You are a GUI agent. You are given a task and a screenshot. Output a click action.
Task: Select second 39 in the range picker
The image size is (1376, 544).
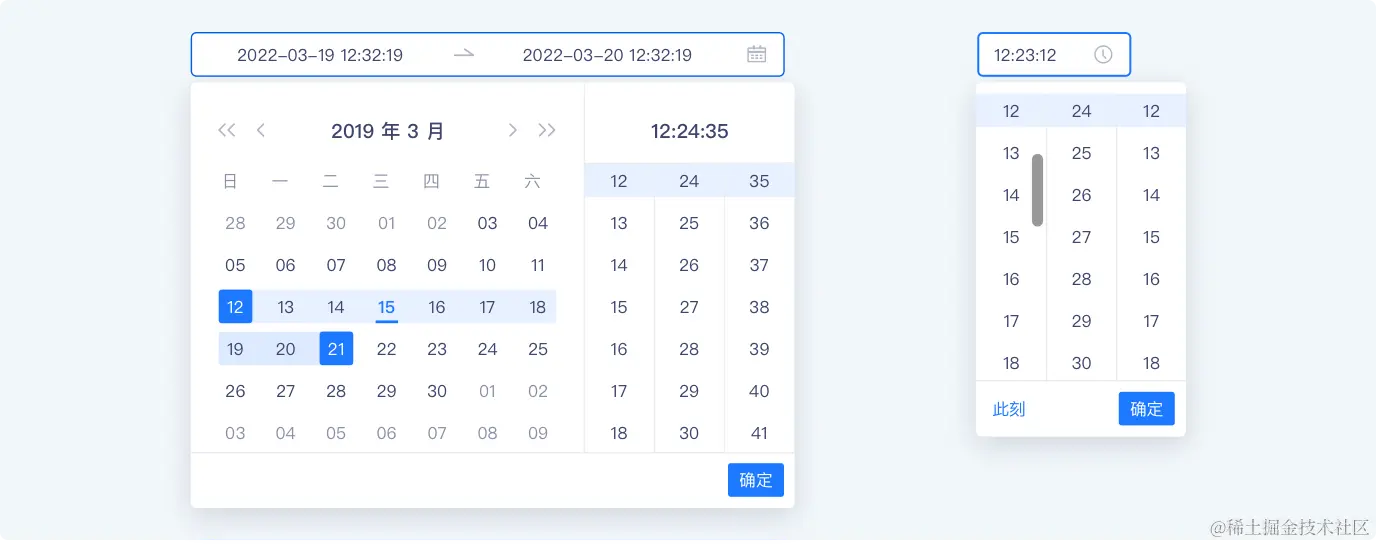tap(759, 349)
